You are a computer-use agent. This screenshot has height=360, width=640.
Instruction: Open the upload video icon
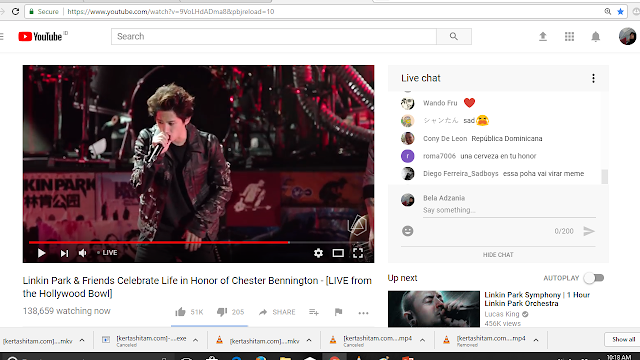(543, 36)
